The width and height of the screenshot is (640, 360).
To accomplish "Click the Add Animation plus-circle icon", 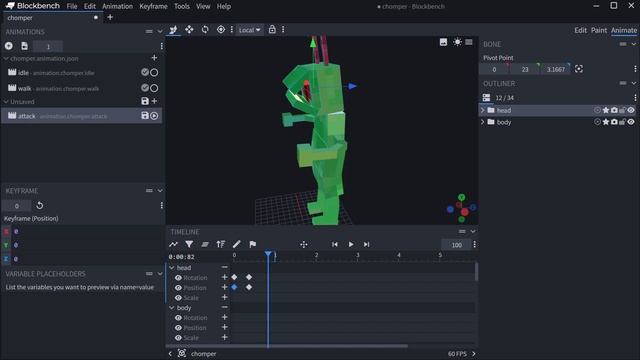I will point(9,46).
